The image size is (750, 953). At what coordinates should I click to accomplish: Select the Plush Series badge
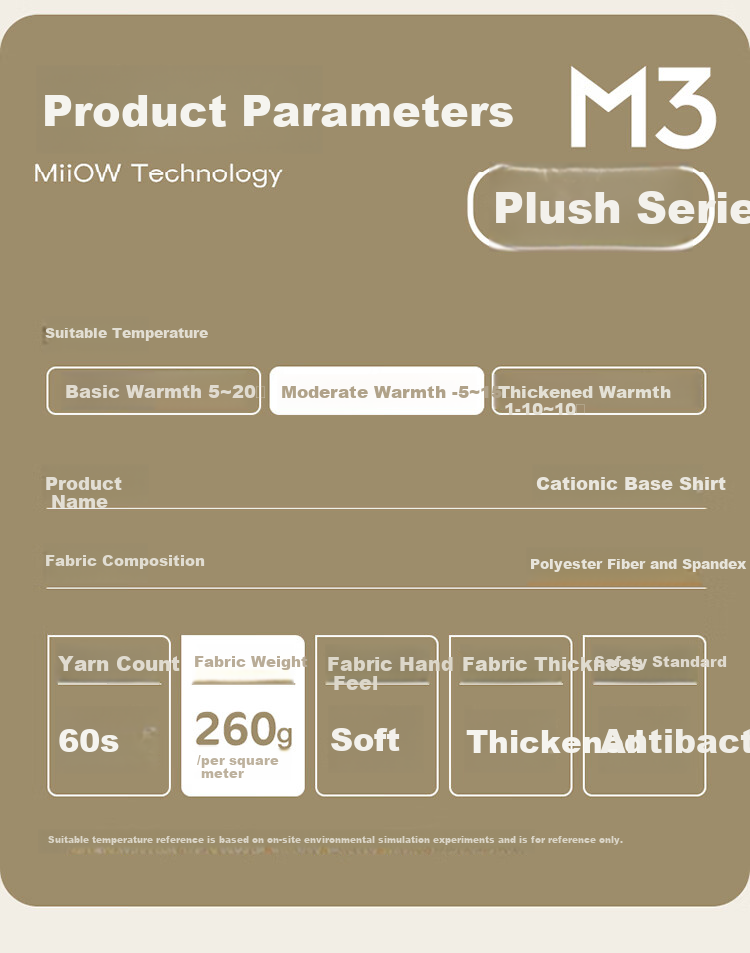(x=591, y=207)
